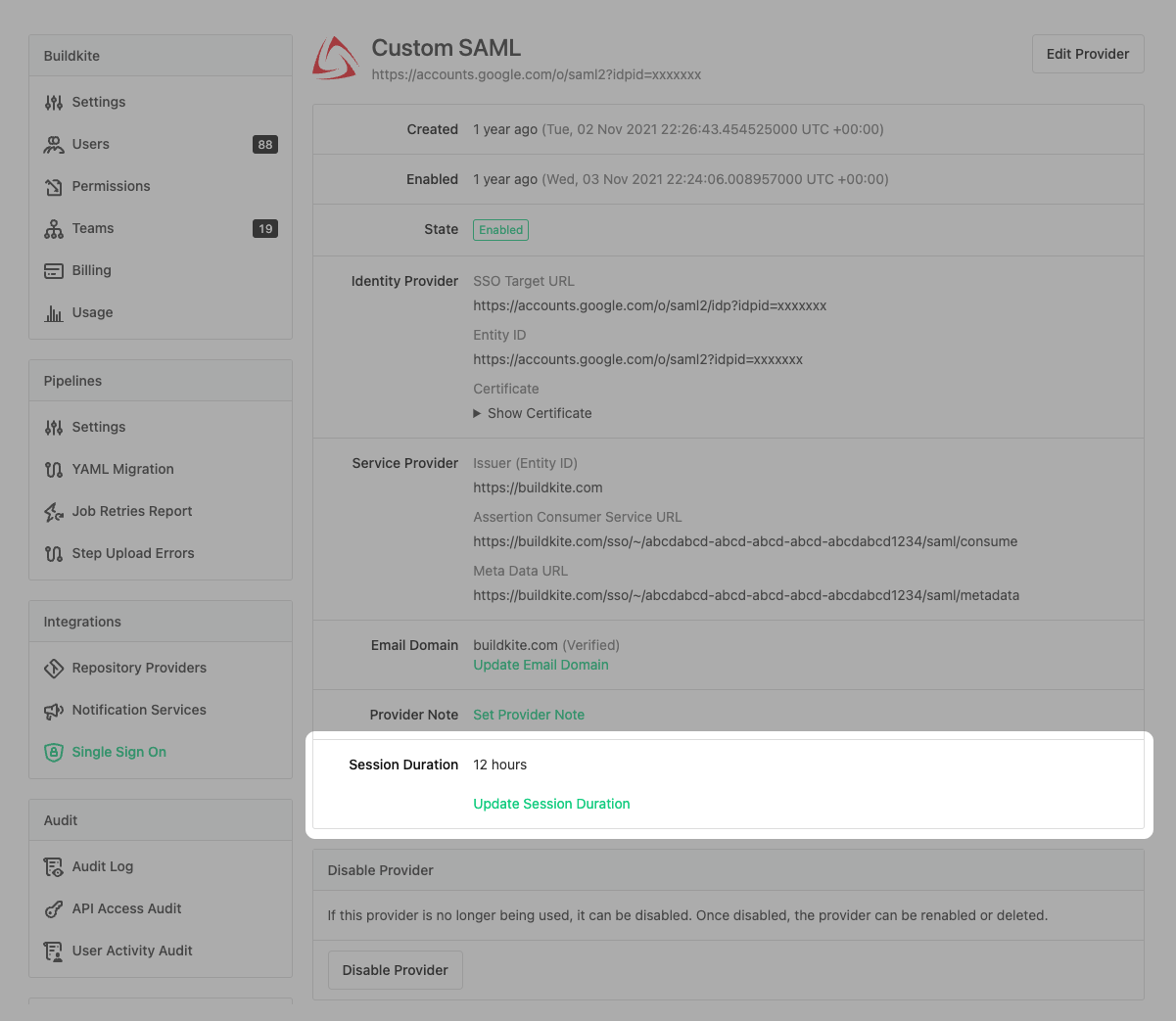Click Update Session Duration
1176x1021 pixels.
[x=551, y=804]
